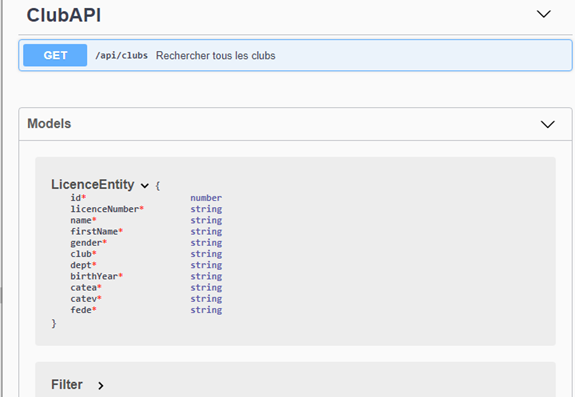Click the Models section heading

(x=49, y=124)
